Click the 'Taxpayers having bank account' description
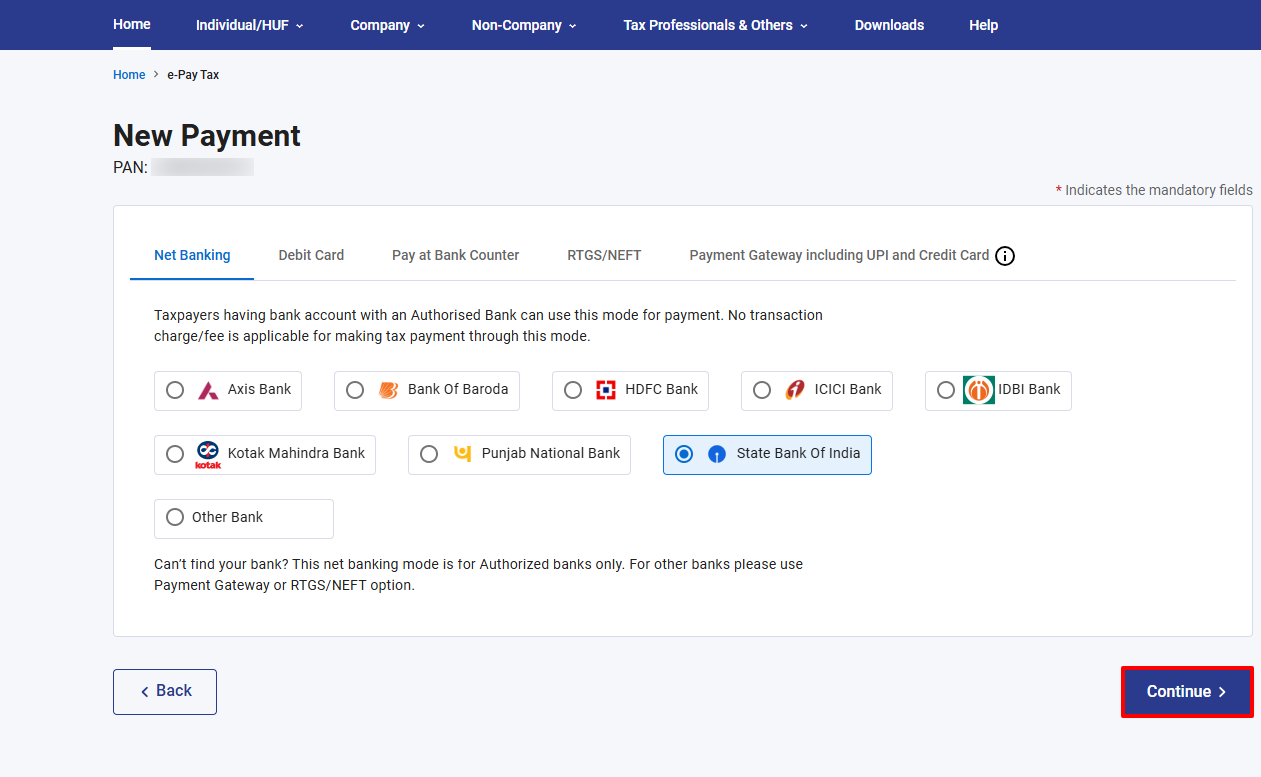The image size is (1261, 777). point(489,325)
